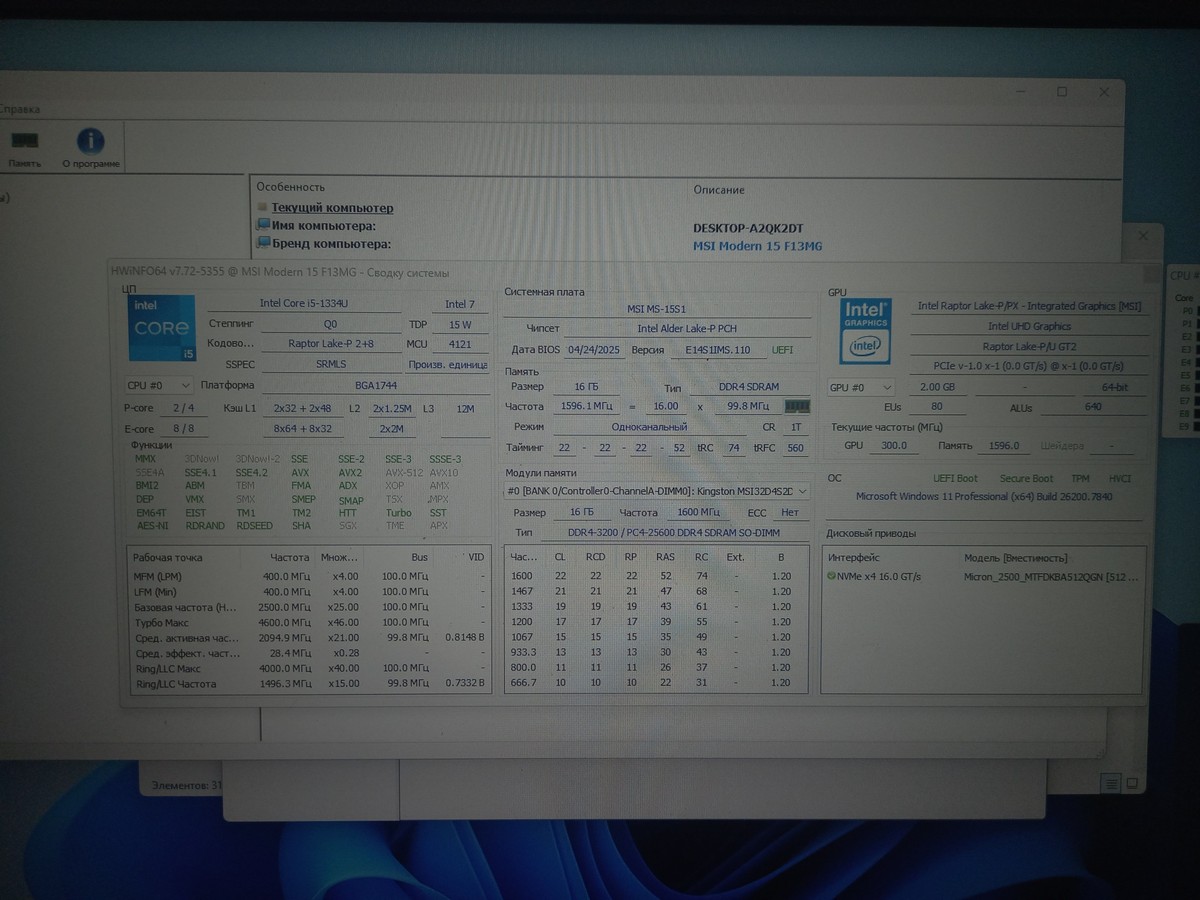The width and height of the screenshot is (1200, 900).
Task: Click the UEFI Boot indicator label
Action: click(955, 479)
